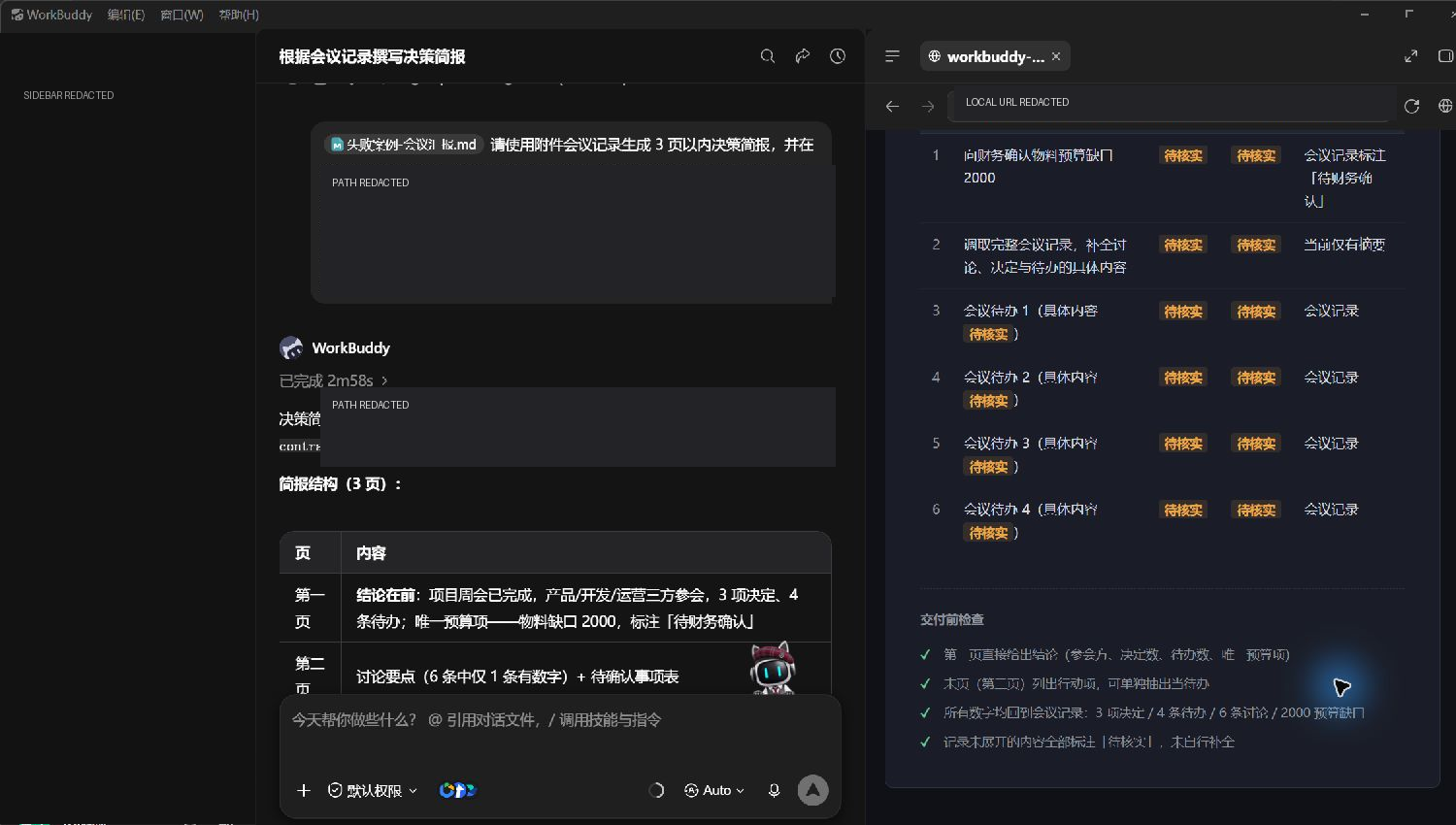Reload the preview page
Viewport: 1456px width, 825px height.
tap(1412, 106)
